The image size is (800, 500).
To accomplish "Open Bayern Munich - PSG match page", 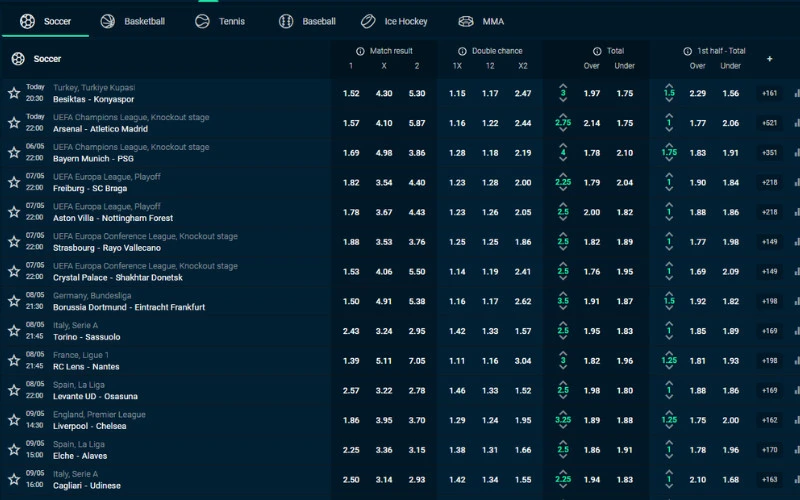I will coord(93,159).
